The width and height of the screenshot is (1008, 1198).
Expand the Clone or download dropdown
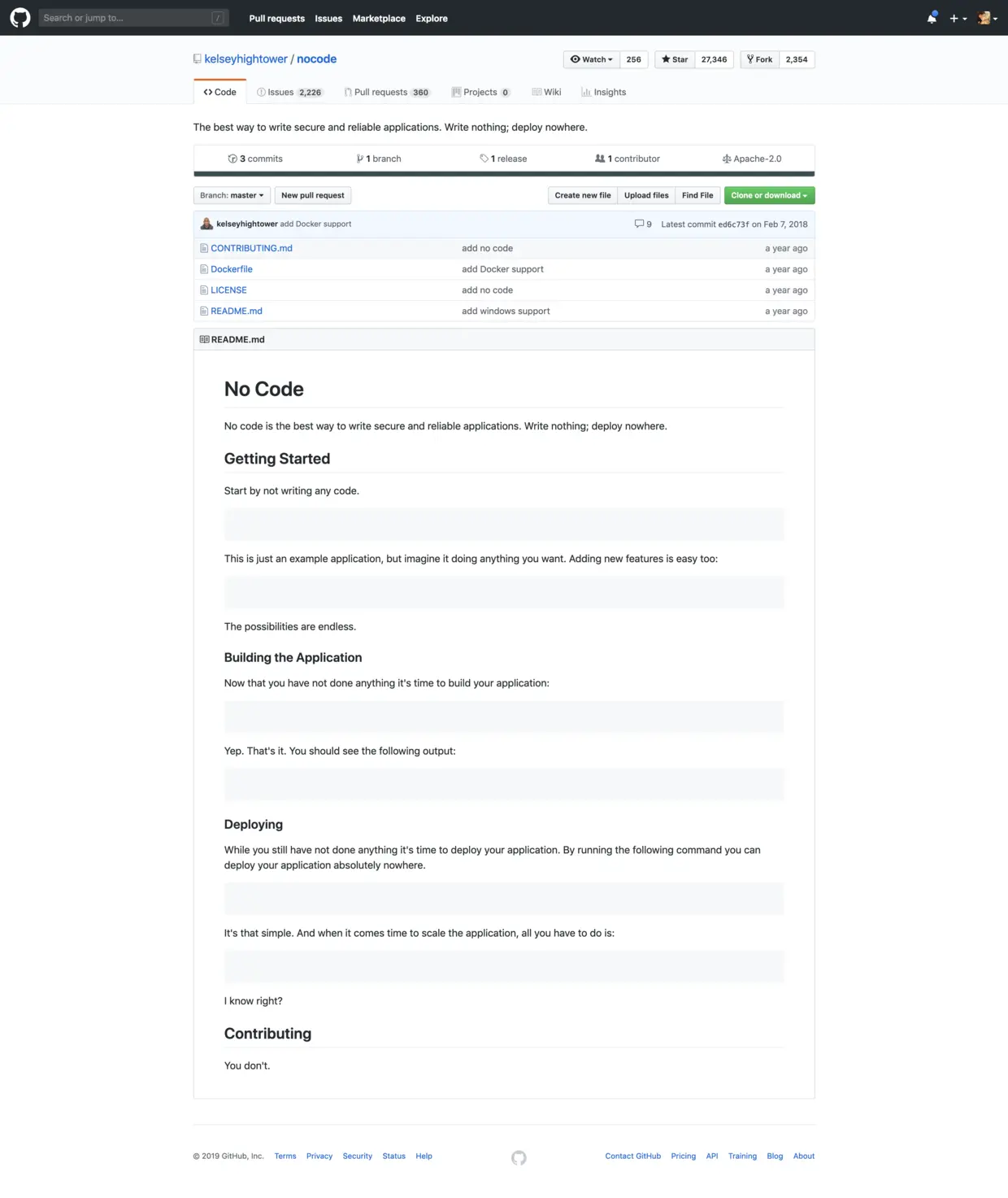pos(769,195)
